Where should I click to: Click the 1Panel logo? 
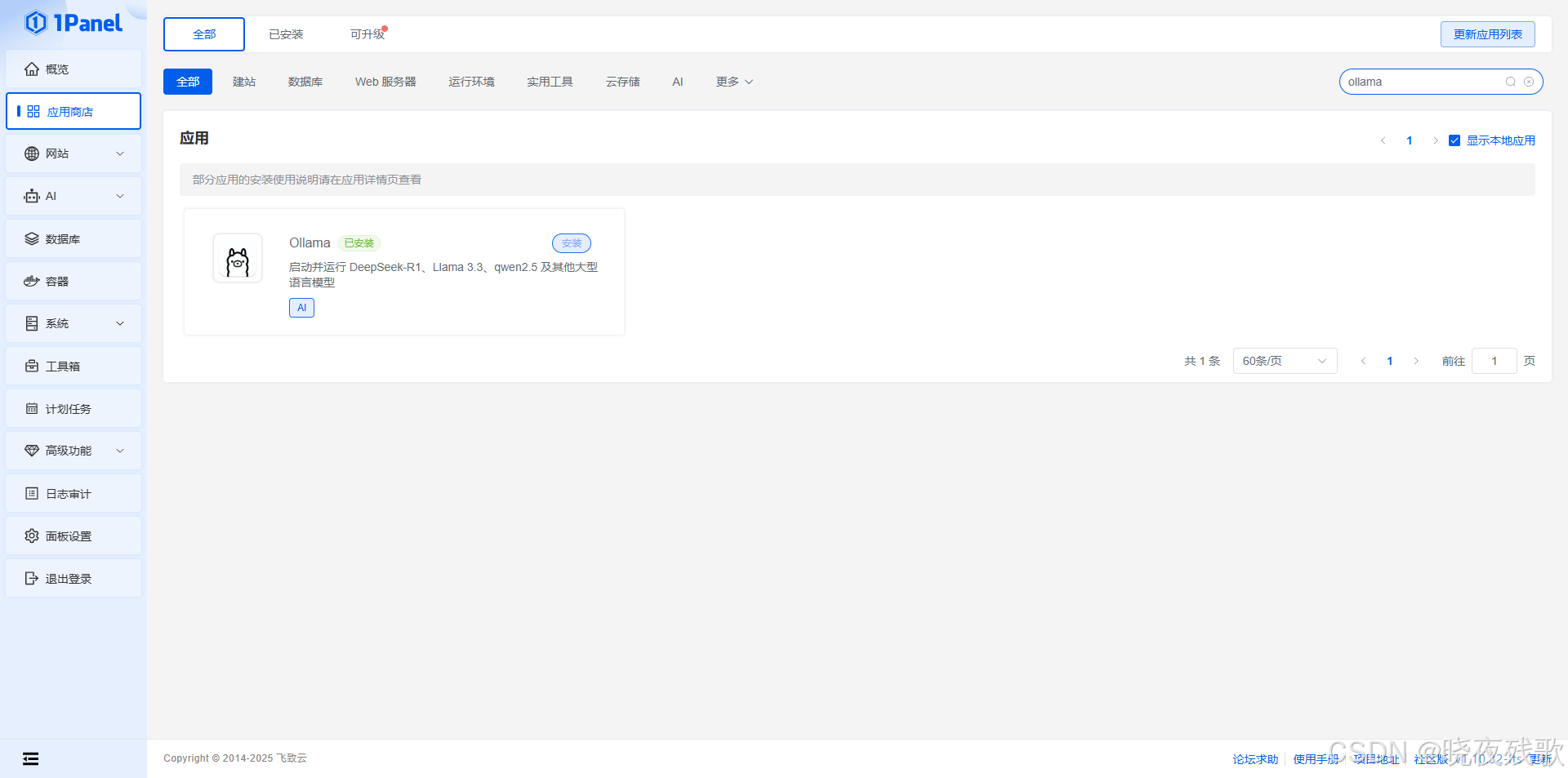click(x=73, y=23)
